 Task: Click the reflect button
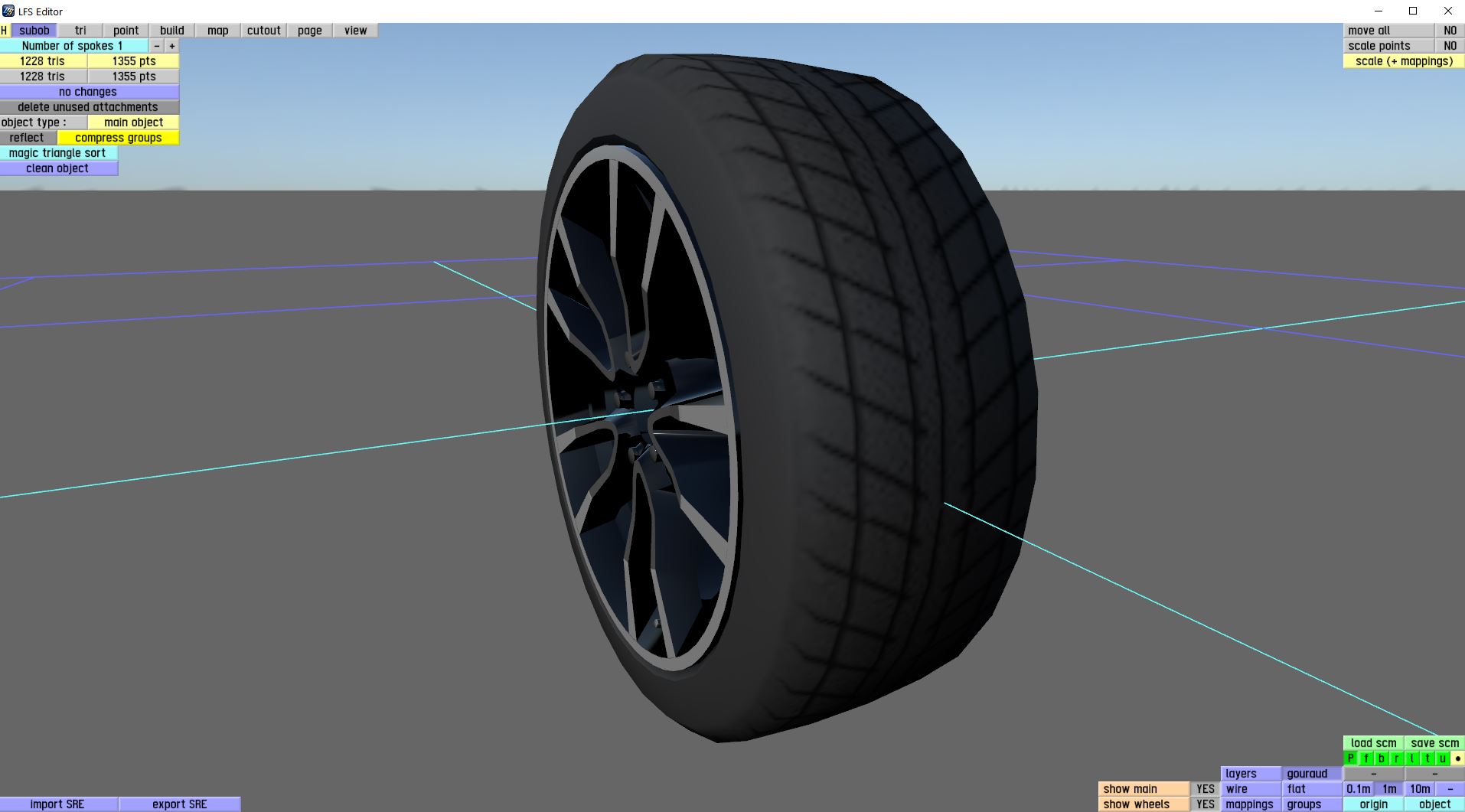(x=28, y=138)
